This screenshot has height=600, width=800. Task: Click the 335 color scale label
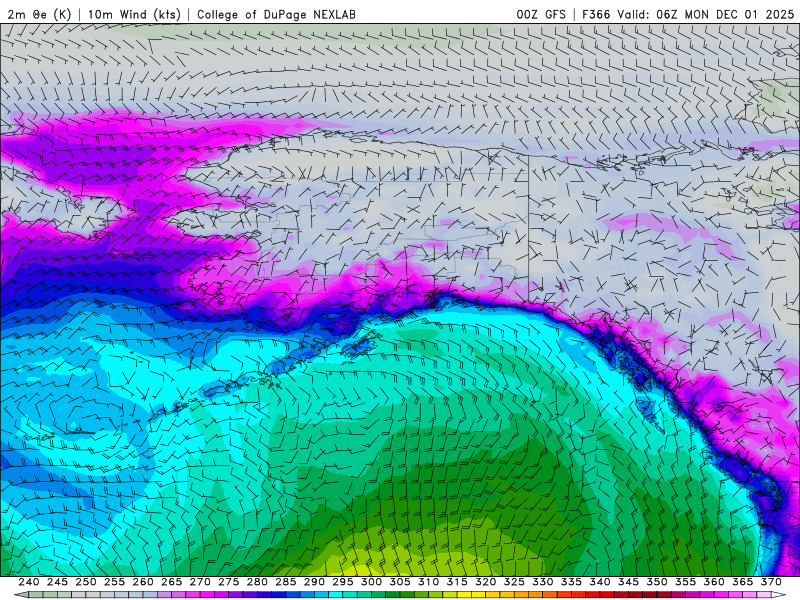[571, 582]
